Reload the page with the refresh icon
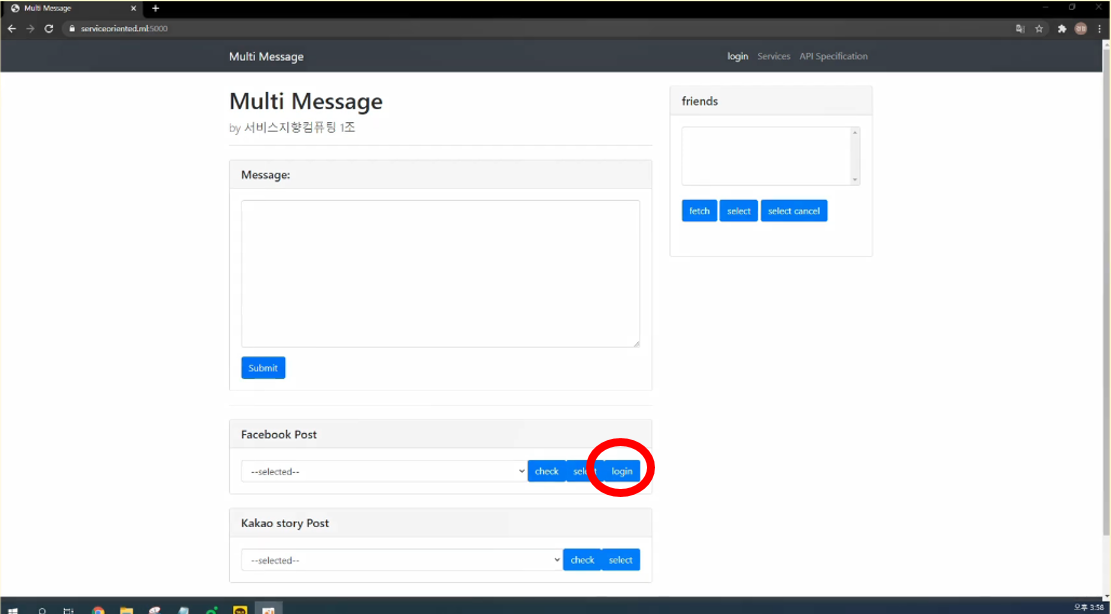 coord(47,29)
